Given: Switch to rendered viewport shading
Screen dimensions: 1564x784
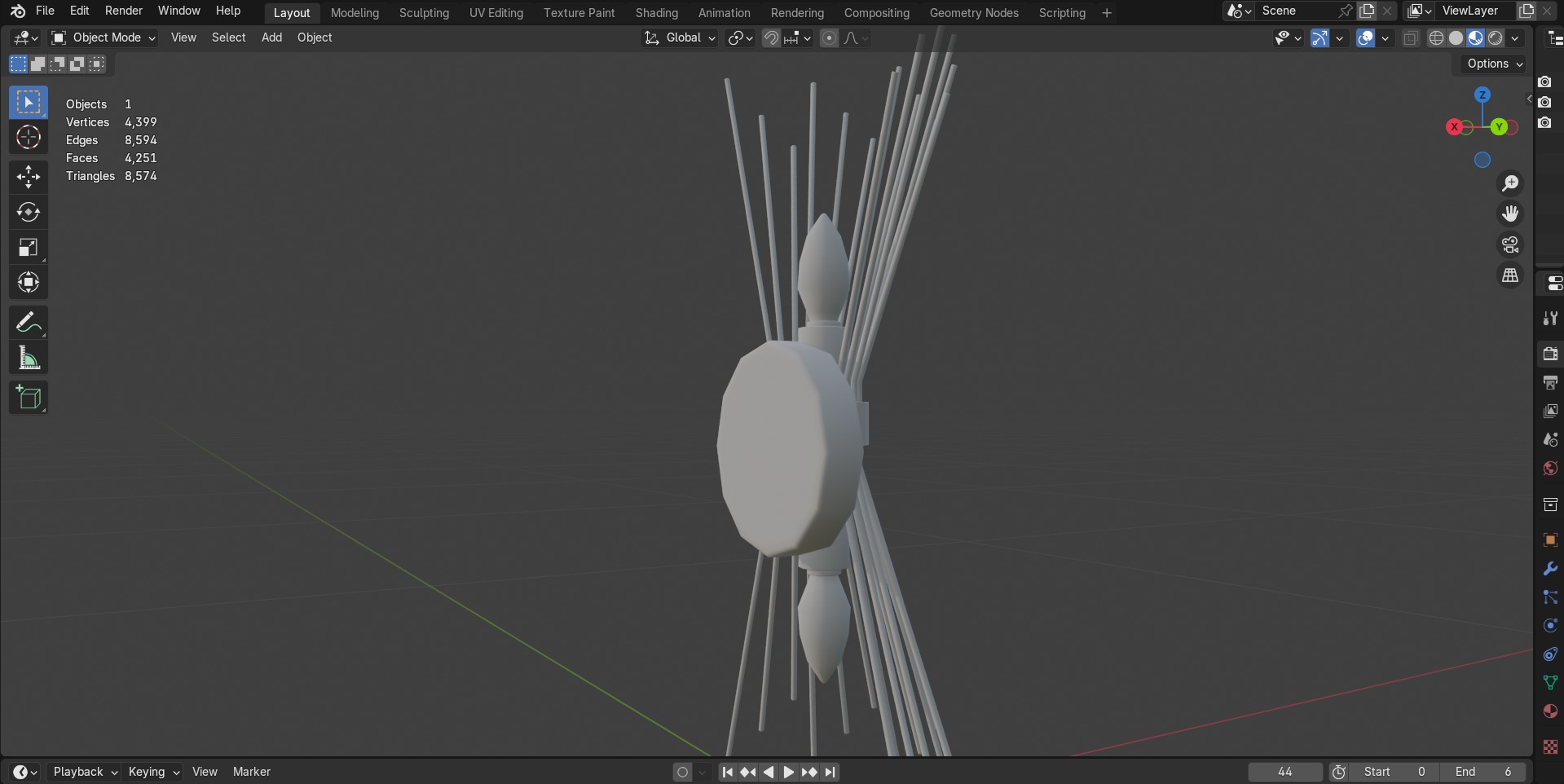Looking at the screenshot, I should tap(1496, 38).
